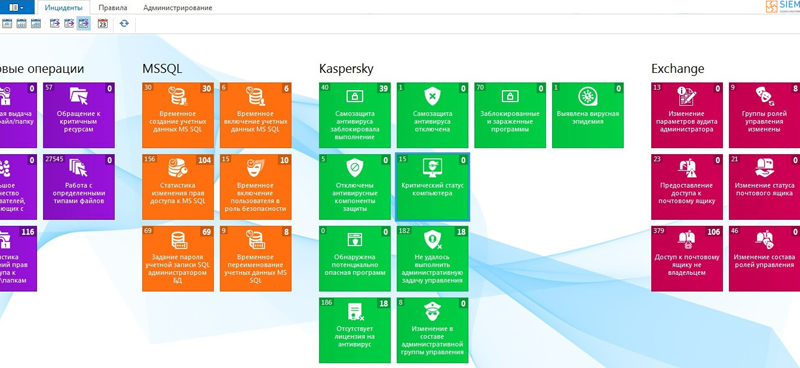Open Предоставление доступа к почтовому ящику tile
Image resolution: width=800 pixels, height=368 pixels.
pyautogui.click(x=687, y=187)
